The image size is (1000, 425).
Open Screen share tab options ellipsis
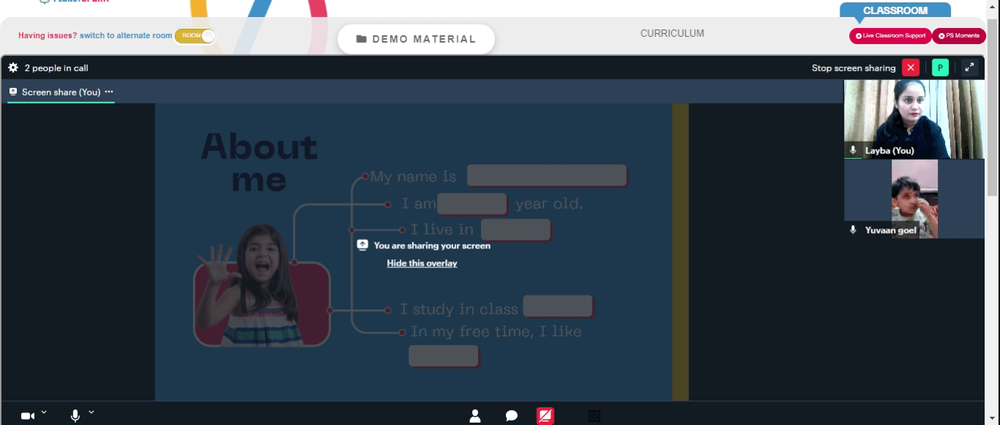[x=109, y=92]
